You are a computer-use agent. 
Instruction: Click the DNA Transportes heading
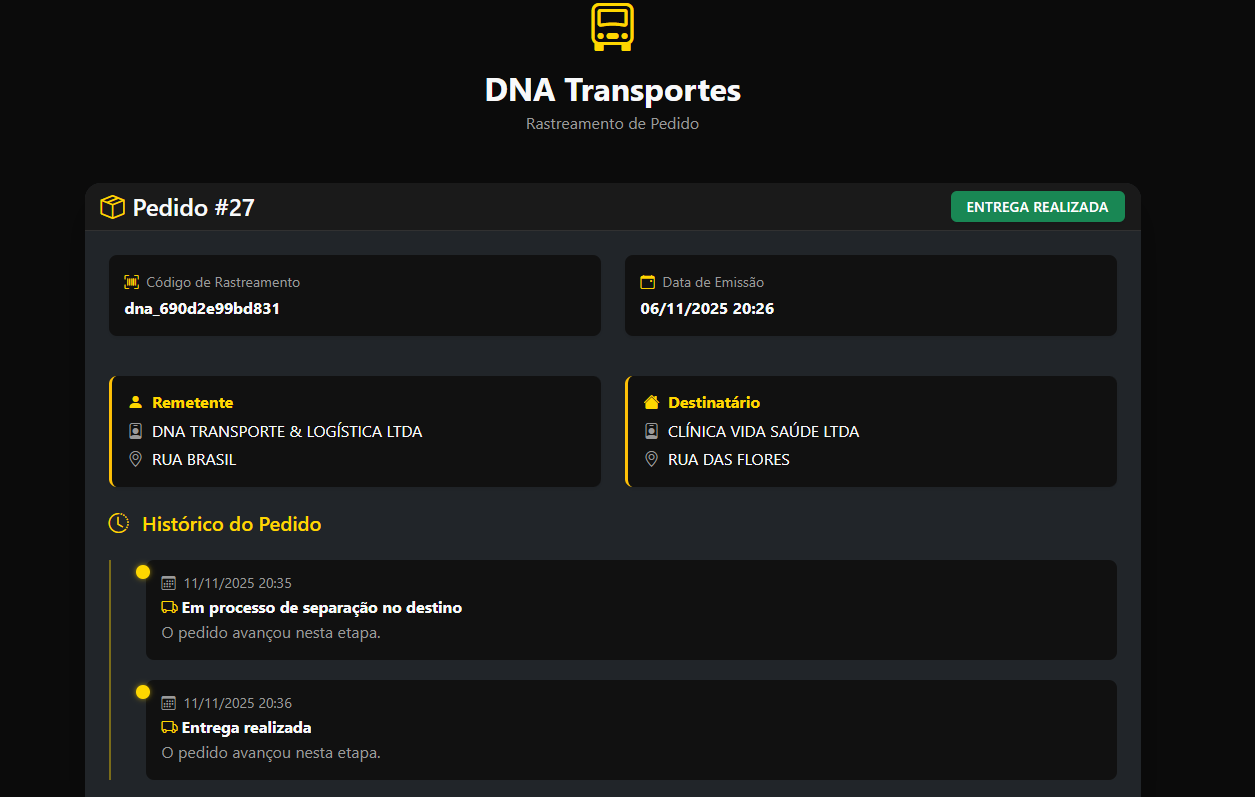612,90
